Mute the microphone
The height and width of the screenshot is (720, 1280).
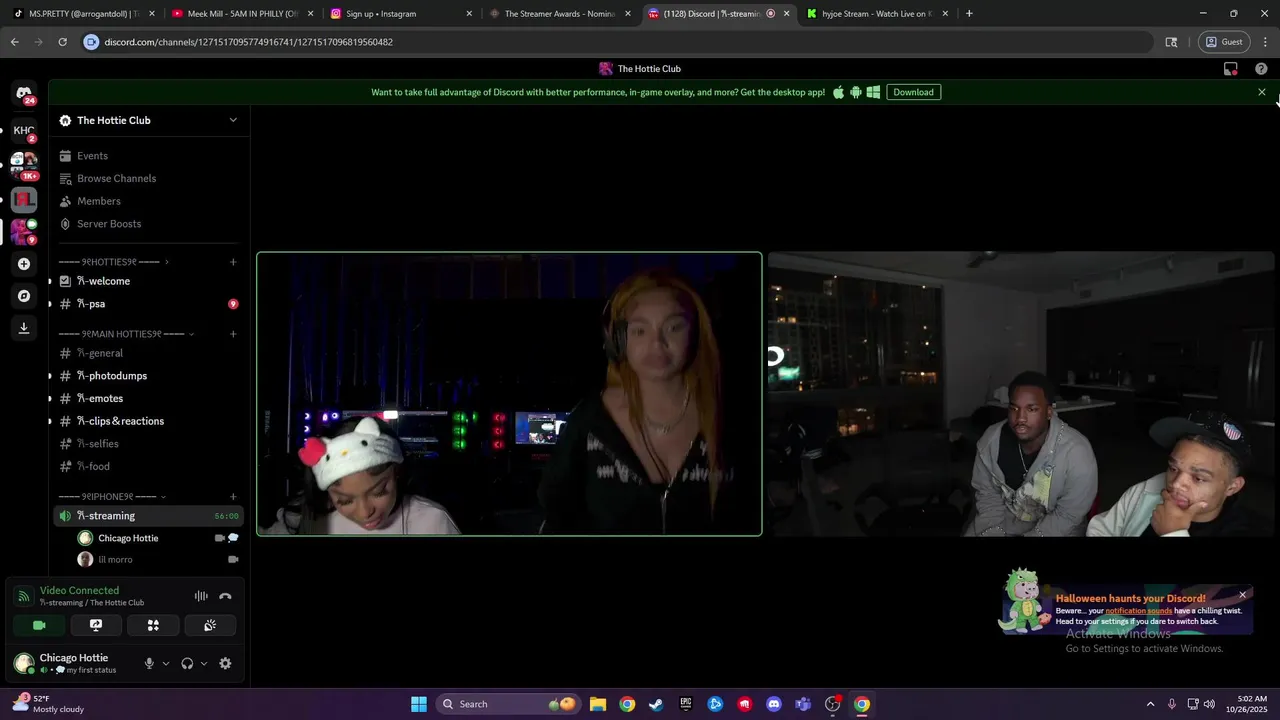149,663
